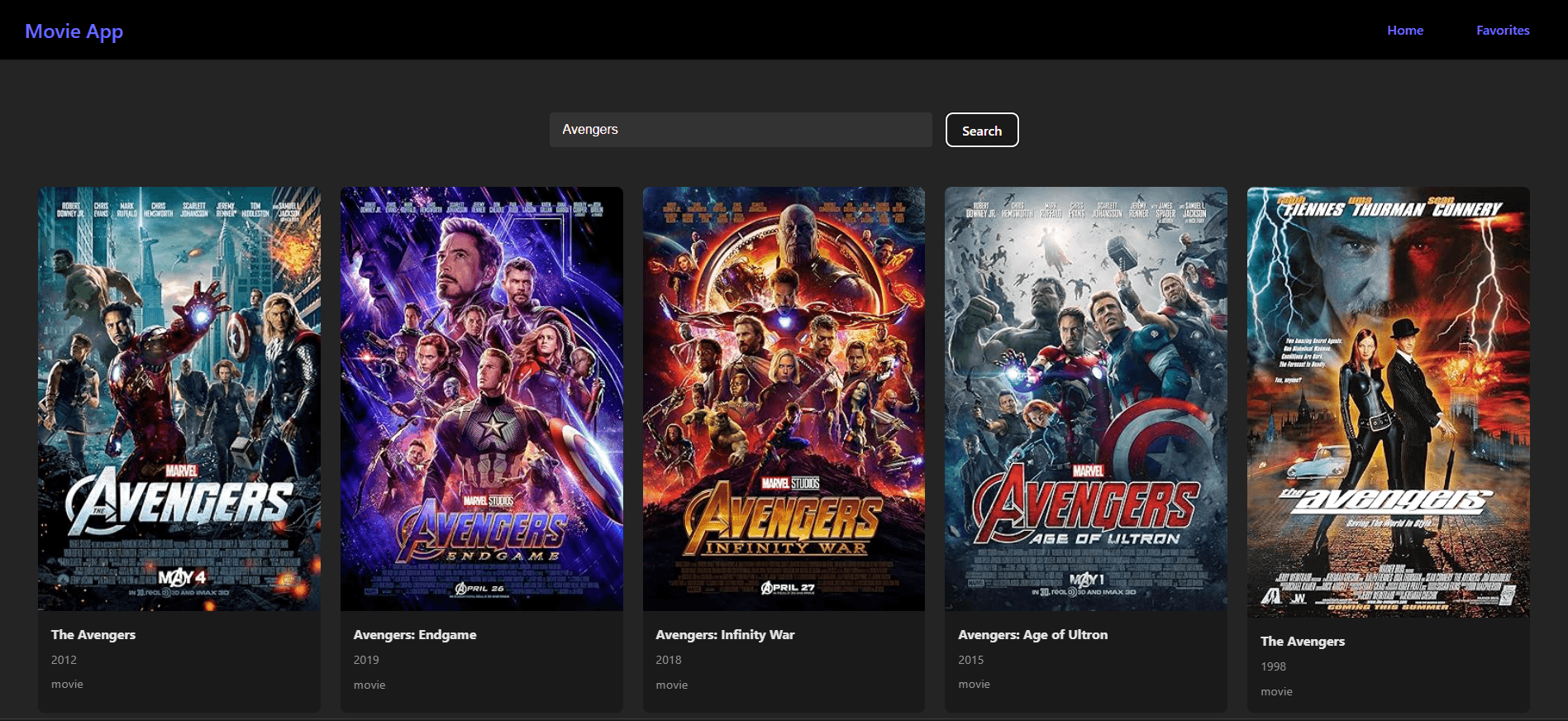Click the 2015 year under Age of Ultron
Image resolution: width=1568 pixels, height=721 pixels.
pyautogui.click(x=970, y=660)
